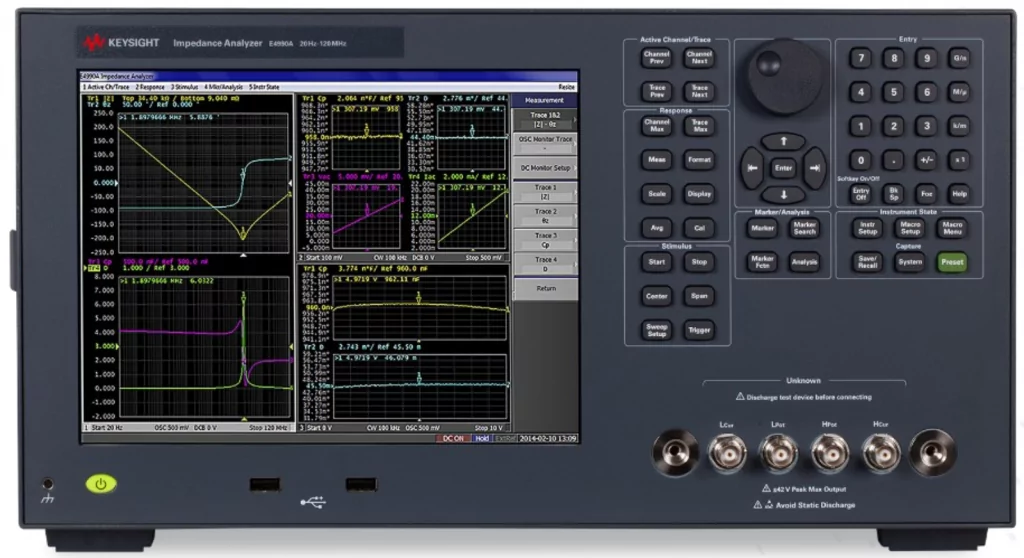
Task: Toggle softkeys with Entry Off key
Action: (x=861, y=193)
